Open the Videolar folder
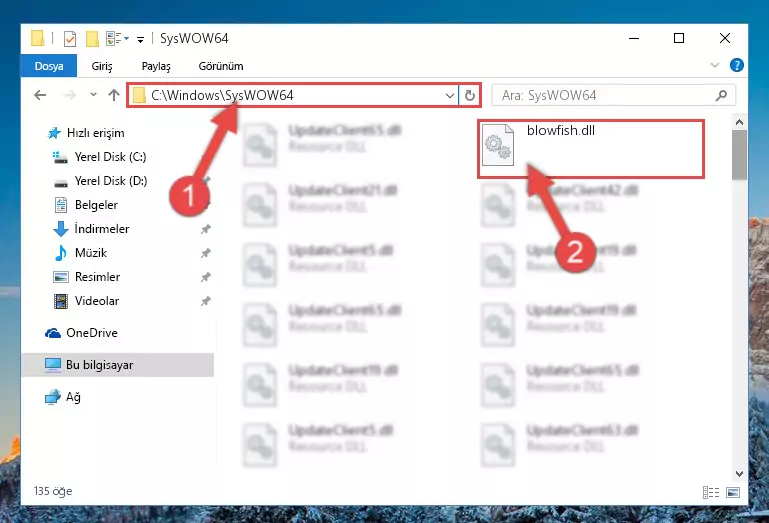The height and width of the screenshot is (523, 769). 86,301
